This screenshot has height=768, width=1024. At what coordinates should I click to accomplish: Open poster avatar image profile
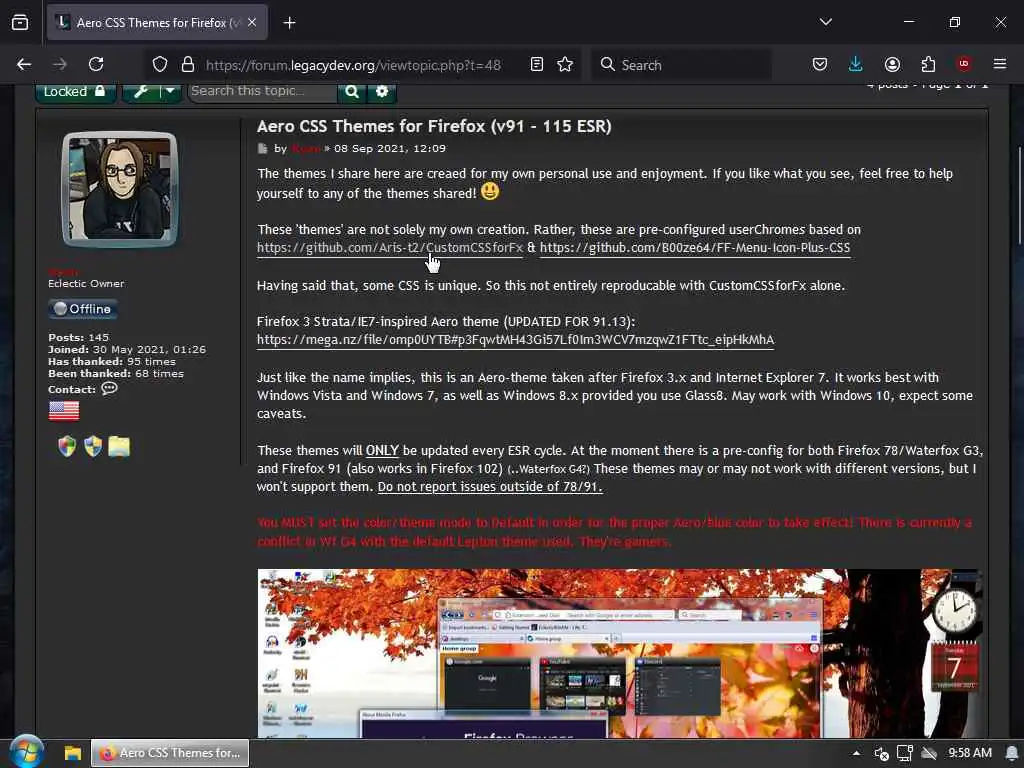coord(120,189)
